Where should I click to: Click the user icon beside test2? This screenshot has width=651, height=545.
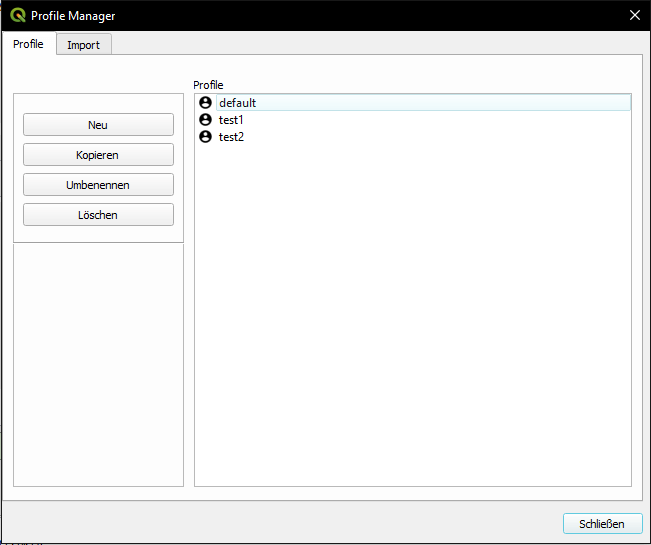(206, 137)
